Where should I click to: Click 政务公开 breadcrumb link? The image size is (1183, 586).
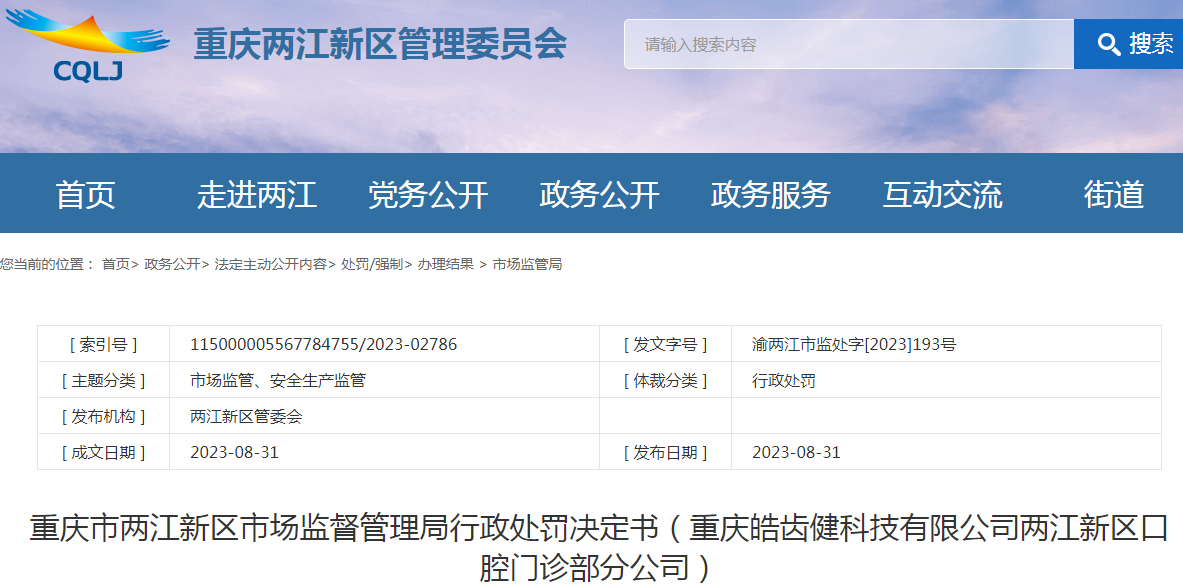pos(172,264)
